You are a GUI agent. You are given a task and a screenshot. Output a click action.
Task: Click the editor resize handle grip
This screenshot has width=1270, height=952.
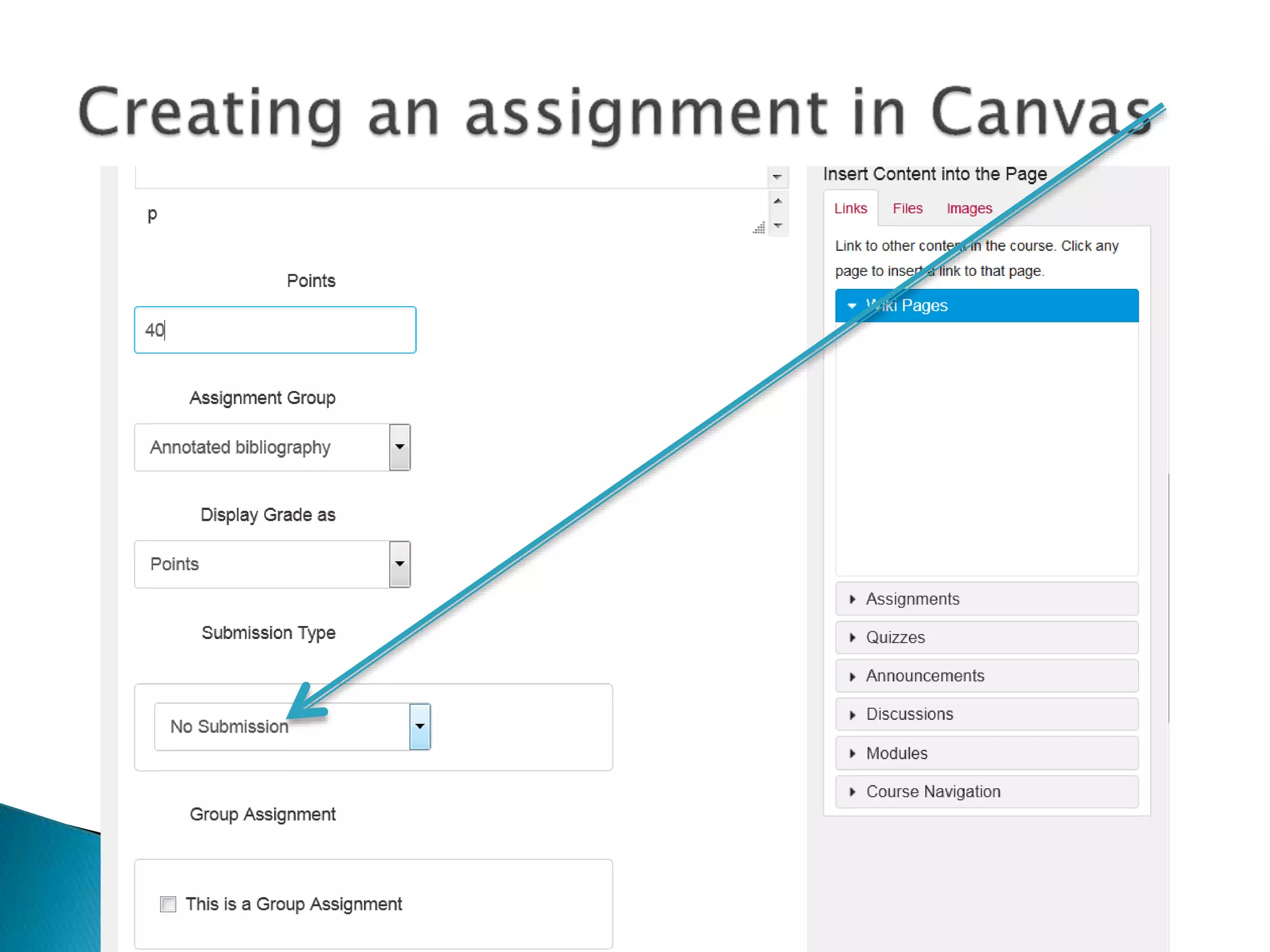click(x=760, y=228)
